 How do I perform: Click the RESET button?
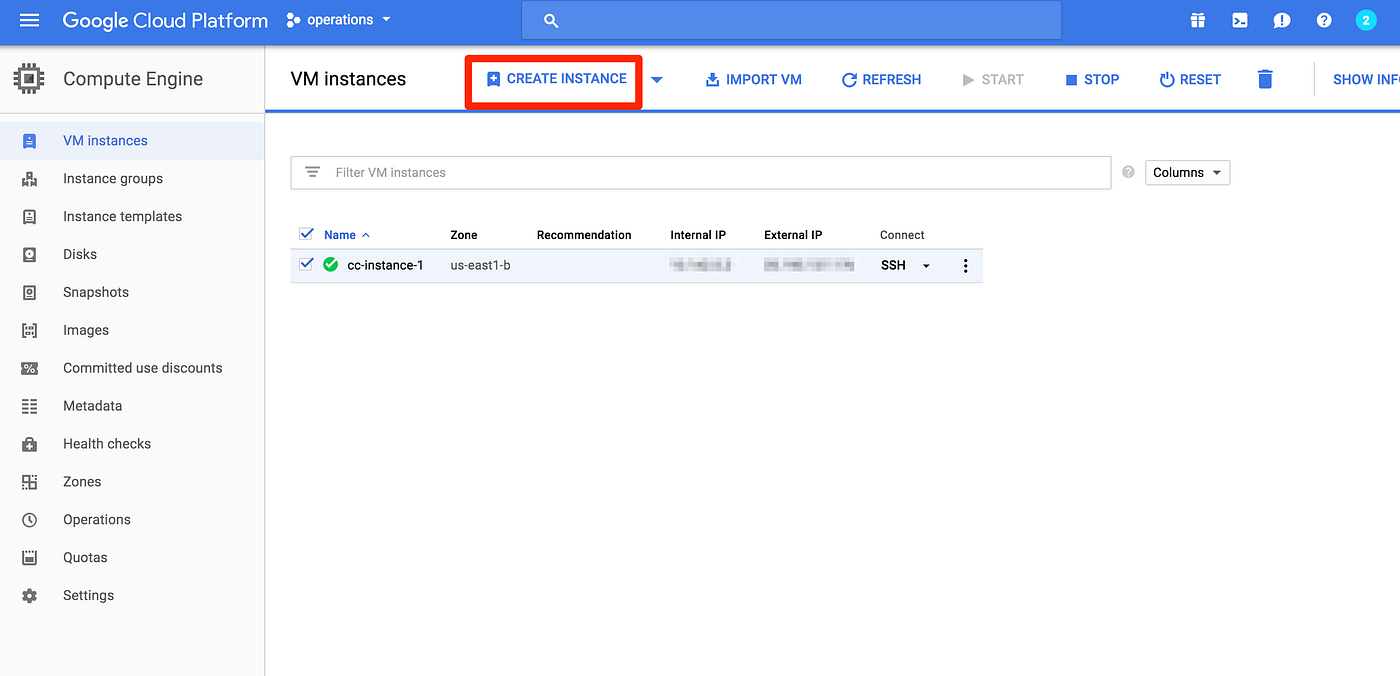pyautogui.click(x=1190, y=79)
